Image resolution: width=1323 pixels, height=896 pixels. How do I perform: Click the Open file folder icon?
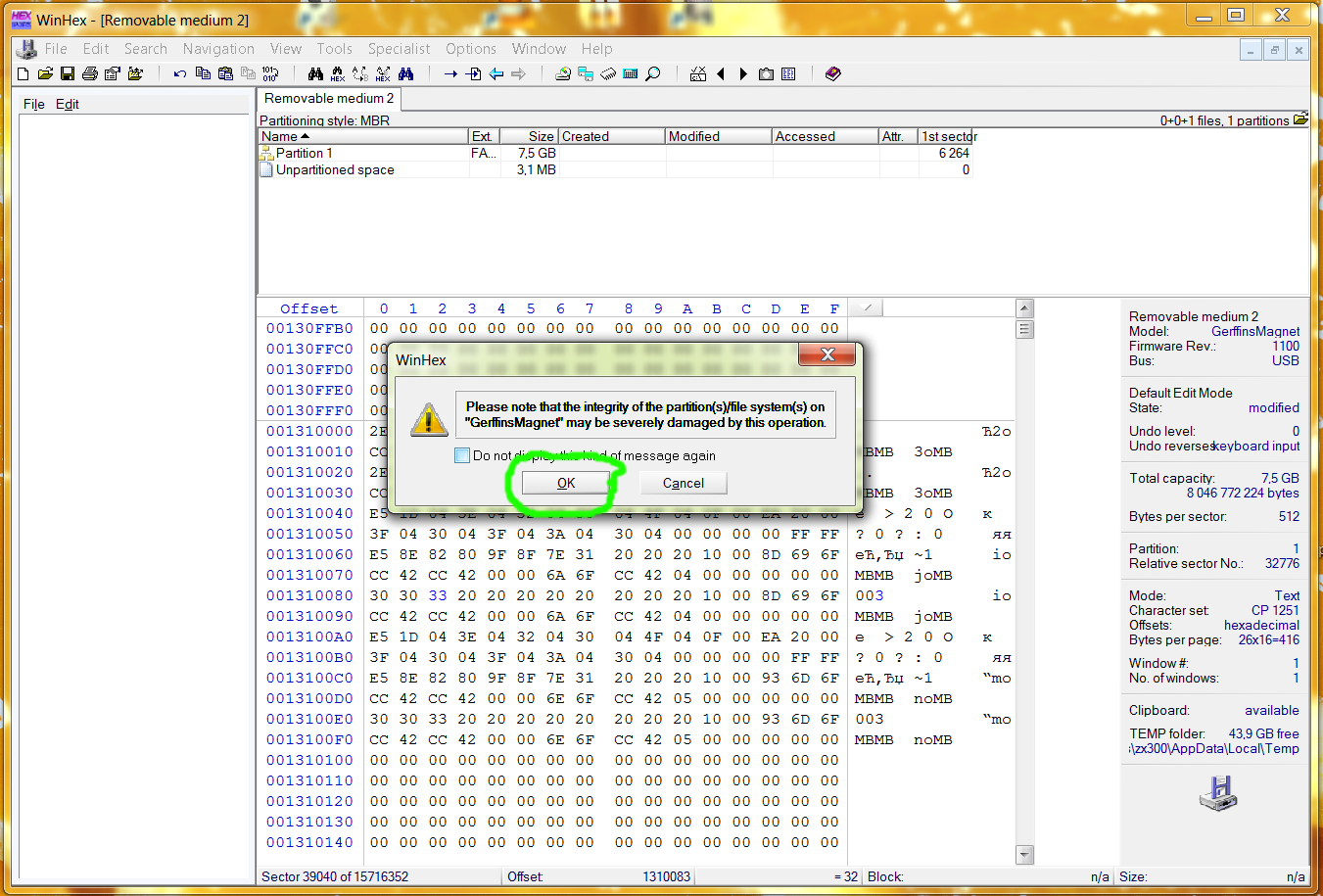[x=45, y=73]
